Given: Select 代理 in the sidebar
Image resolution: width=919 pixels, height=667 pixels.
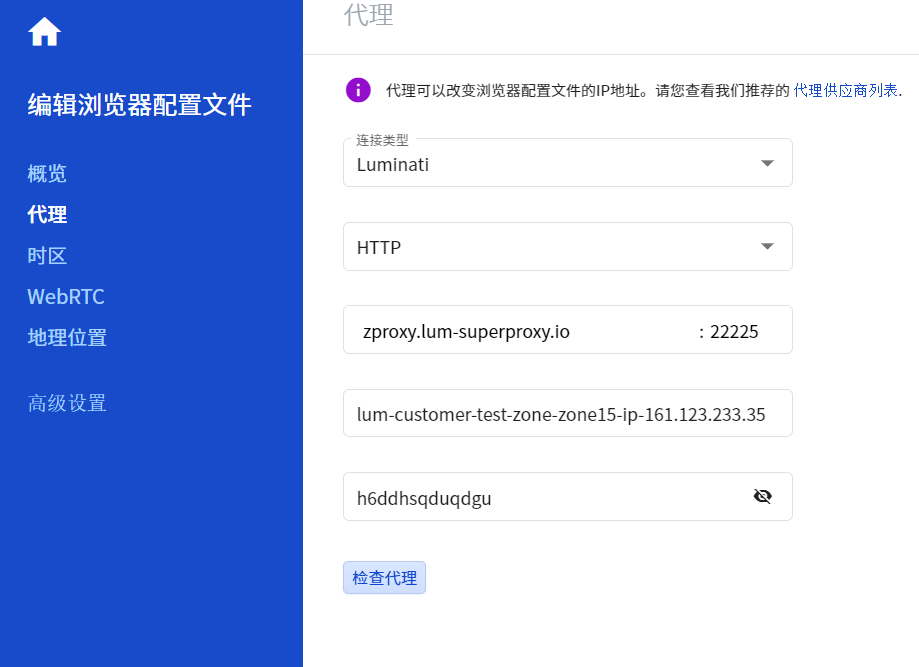Looking at the screenshot, I should pyautogui.click(x=47, y=215).
